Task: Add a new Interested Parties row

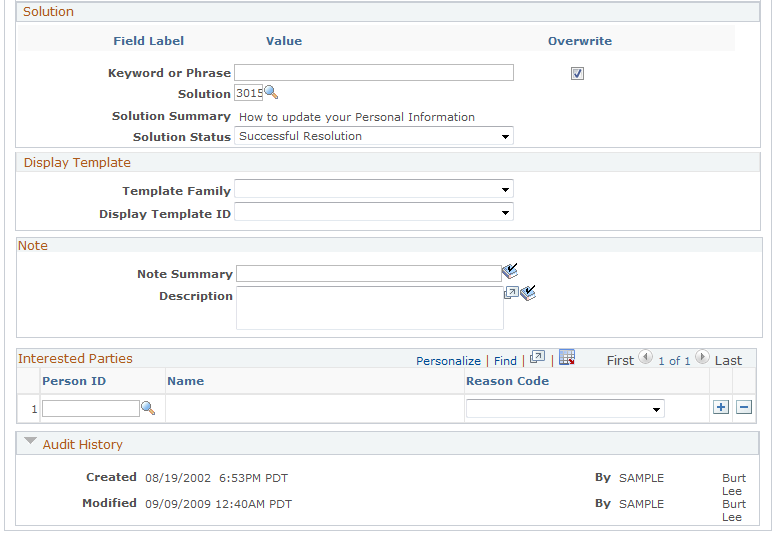Action: (721, 407)
